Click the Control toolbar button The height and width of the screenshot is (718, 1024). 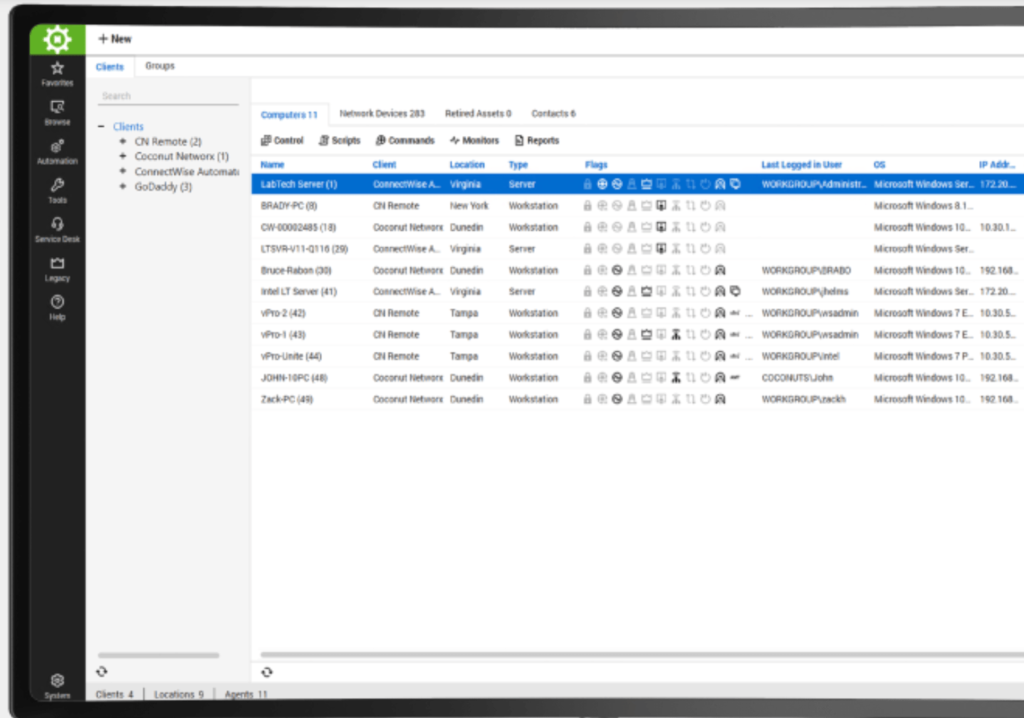coord(282,140)
